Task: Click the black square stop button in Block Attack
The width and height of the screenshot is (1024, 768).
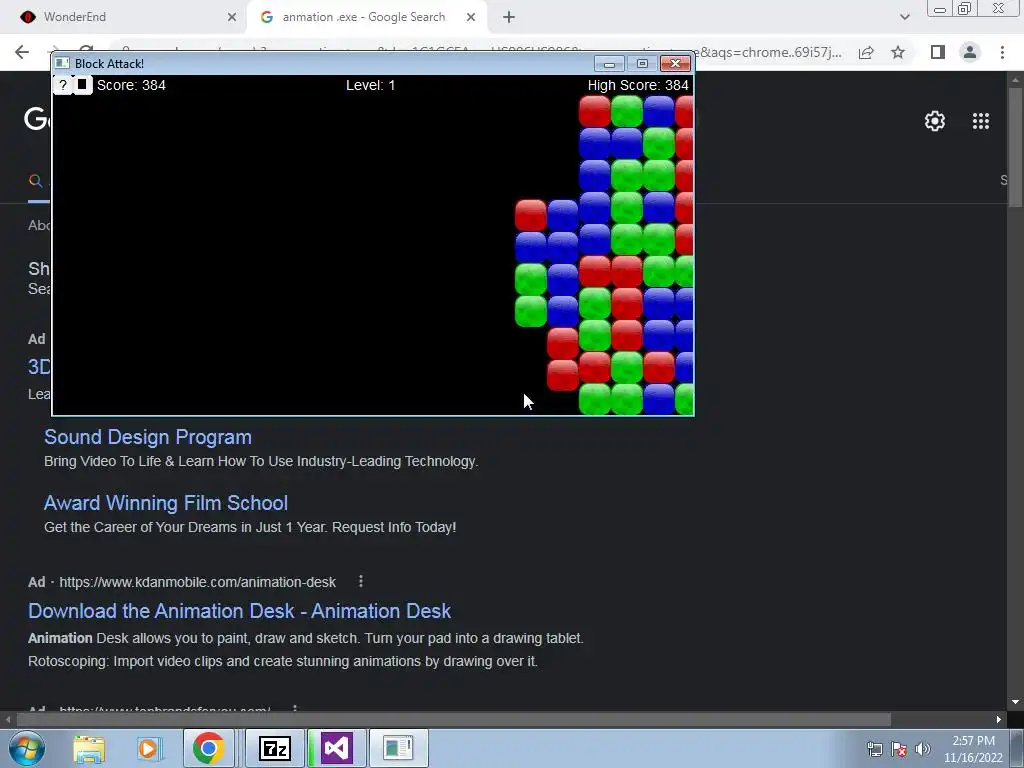Action: click(x=82, y=85)
